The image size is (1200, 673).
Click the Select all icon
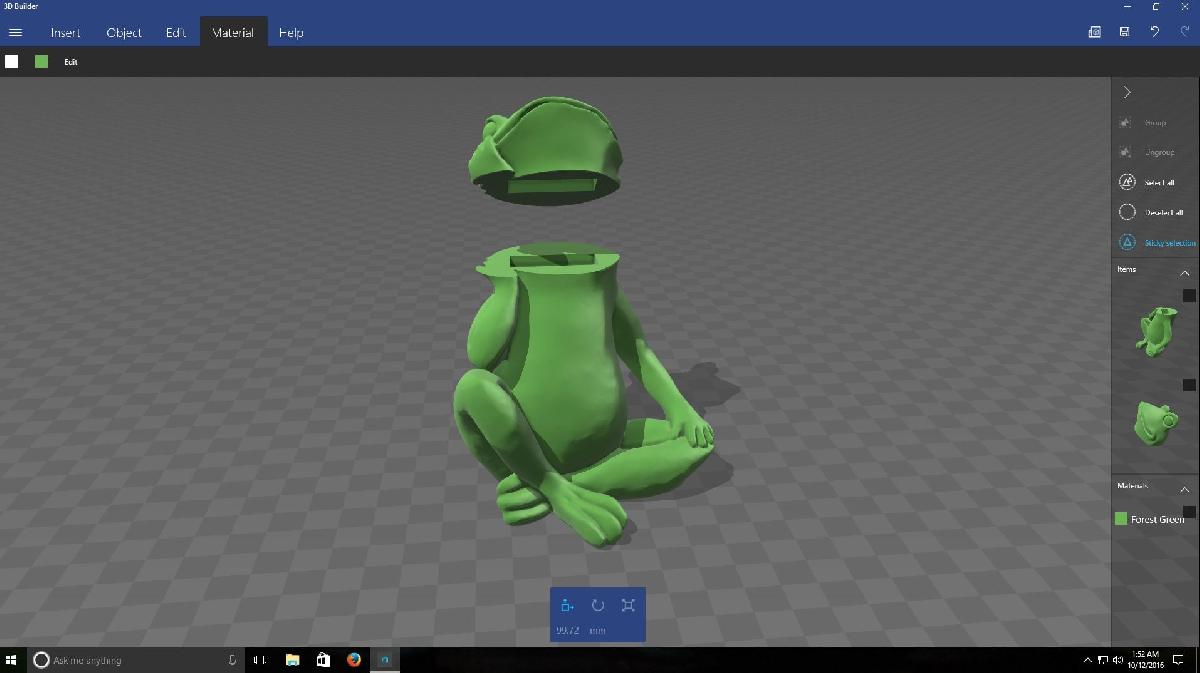(1127, 182)
